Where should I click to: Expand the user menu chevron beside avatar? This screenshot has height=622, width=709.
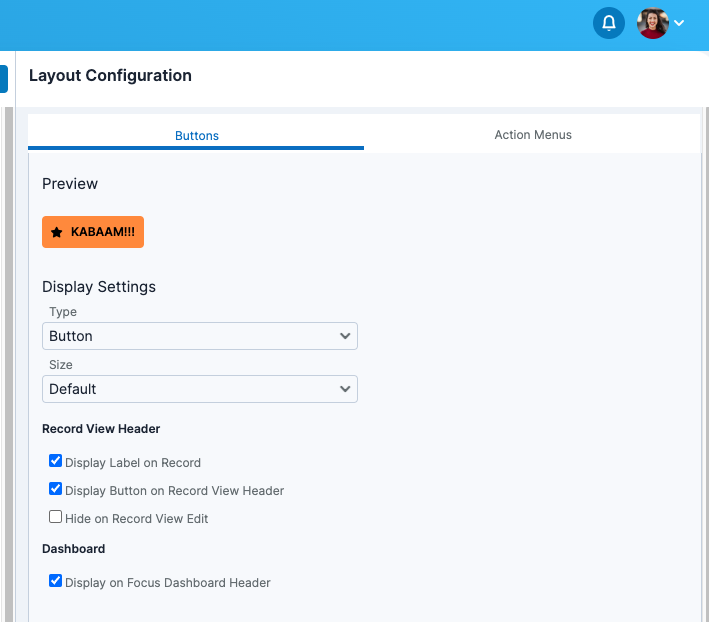pos(680,23)
